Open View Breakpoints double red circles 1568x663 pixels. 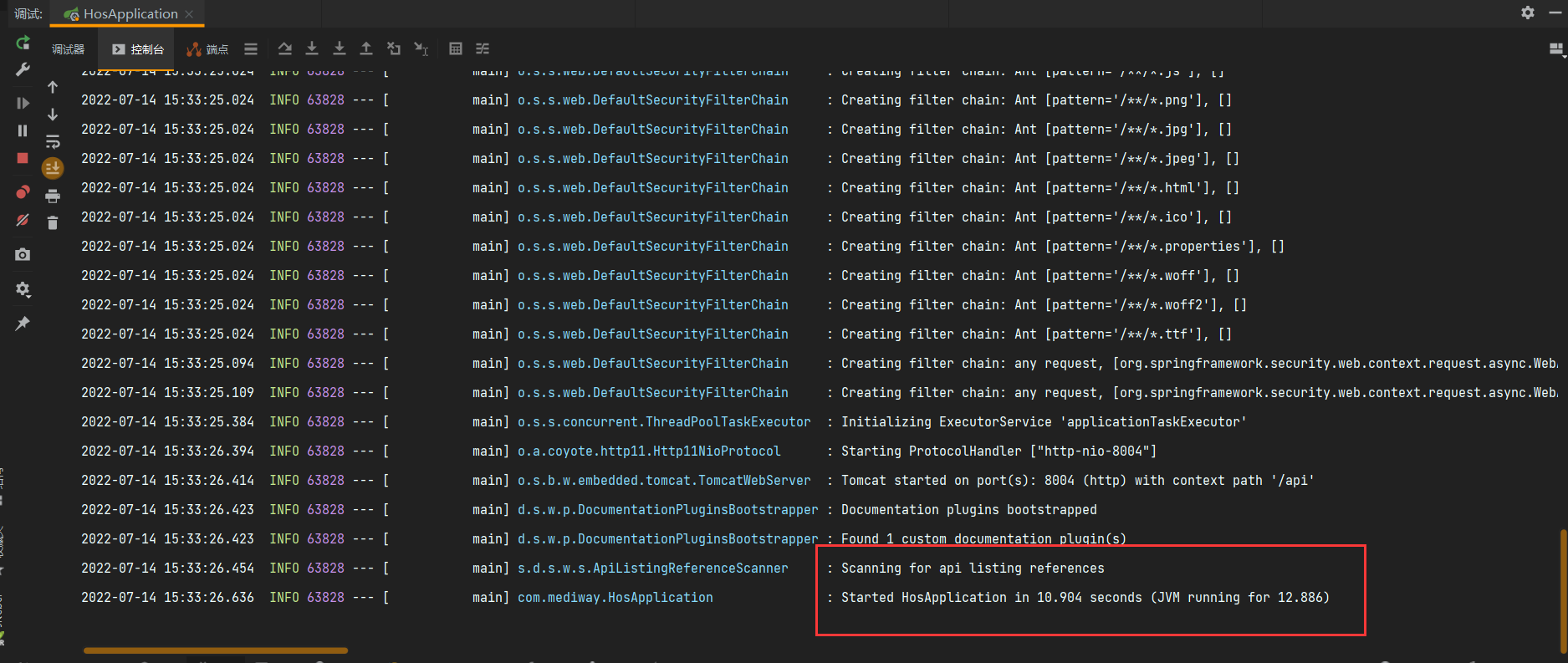pos(23,192)
